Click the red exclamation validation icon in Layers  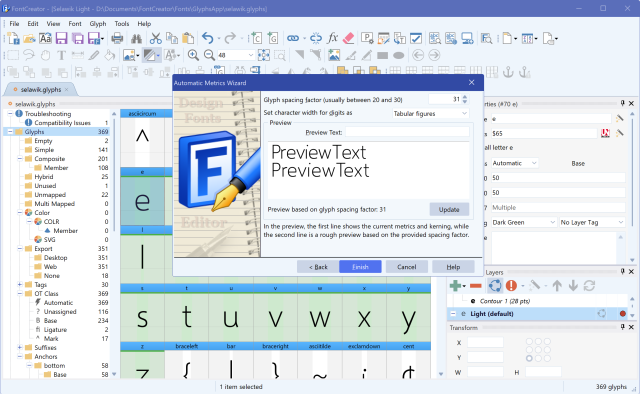point(511,286)
